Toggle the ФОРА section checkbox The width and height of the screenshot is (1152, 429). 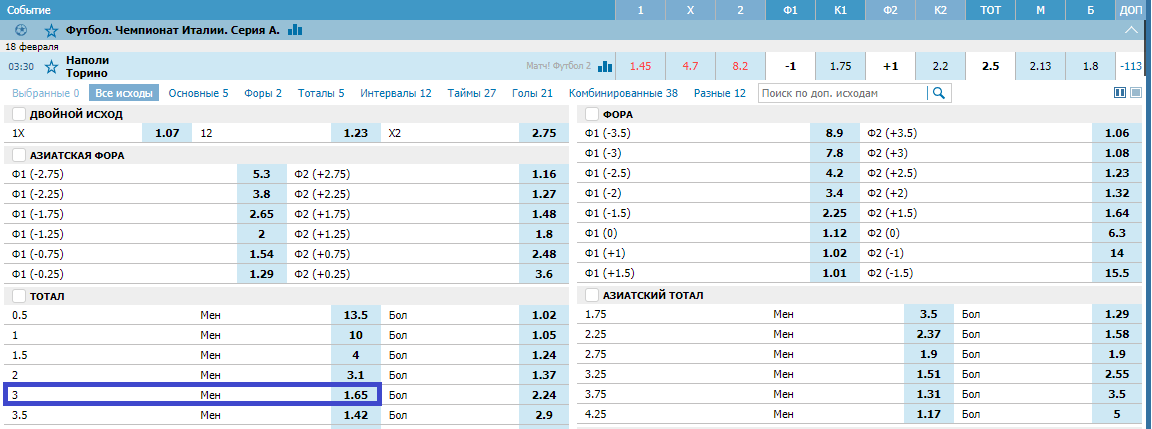tap(591, 115)
